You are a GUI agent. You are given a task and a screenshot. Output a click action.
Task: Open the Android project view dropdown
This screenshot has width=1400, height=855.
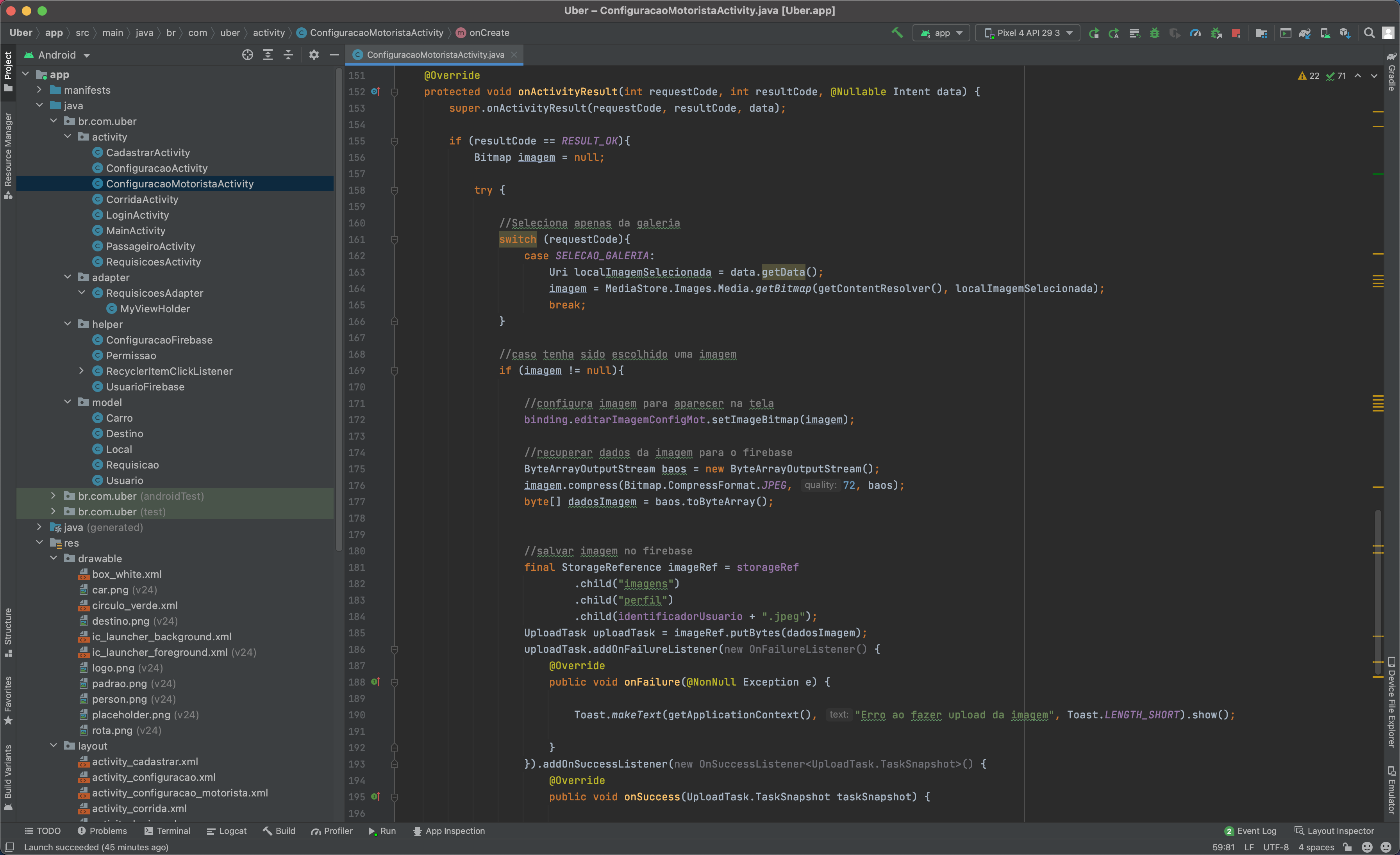pyautogui.click(x=57, y=55)
